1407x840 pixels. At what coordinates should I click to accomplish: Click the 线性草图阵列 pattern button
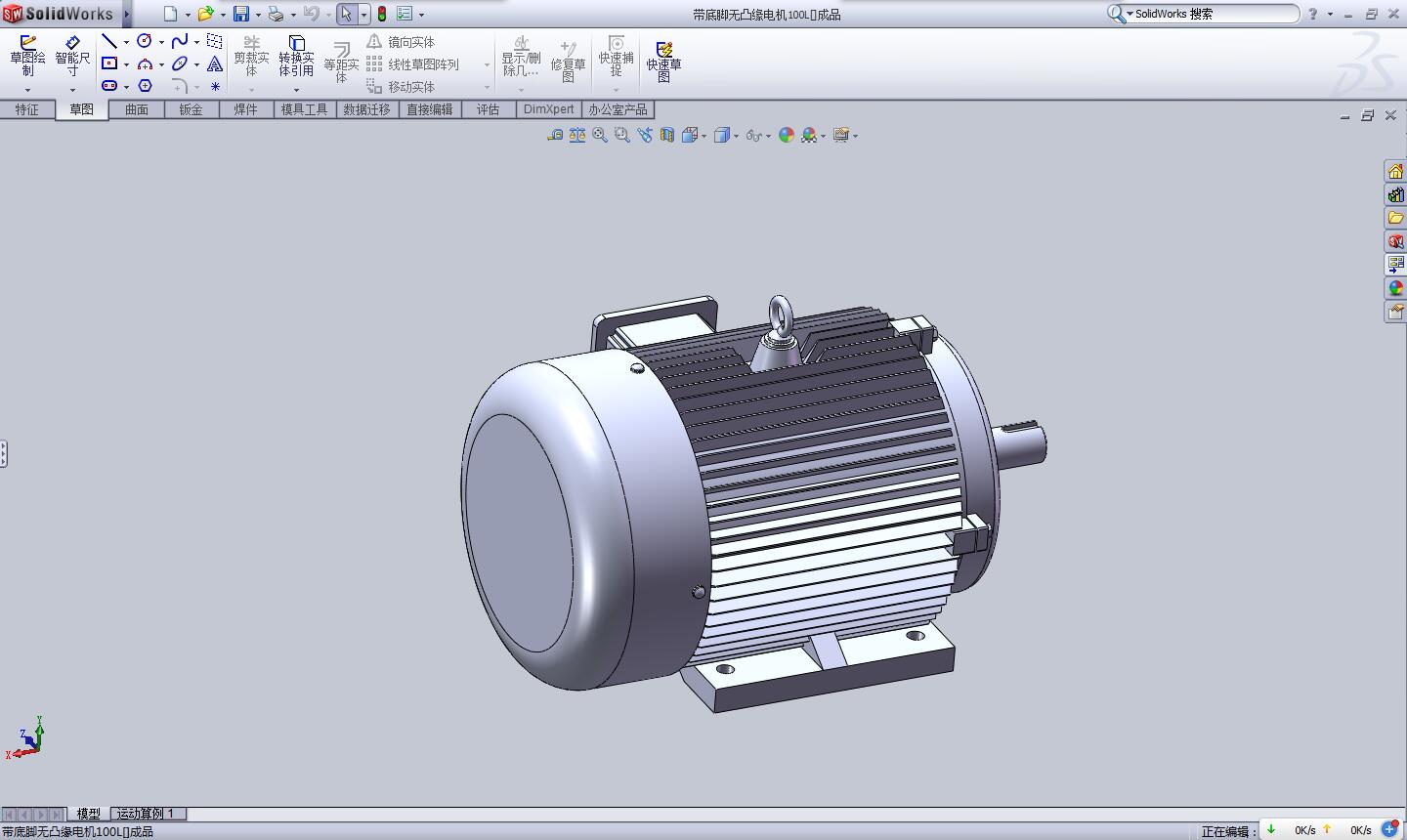pyautogui.click(x=412, y=64)
